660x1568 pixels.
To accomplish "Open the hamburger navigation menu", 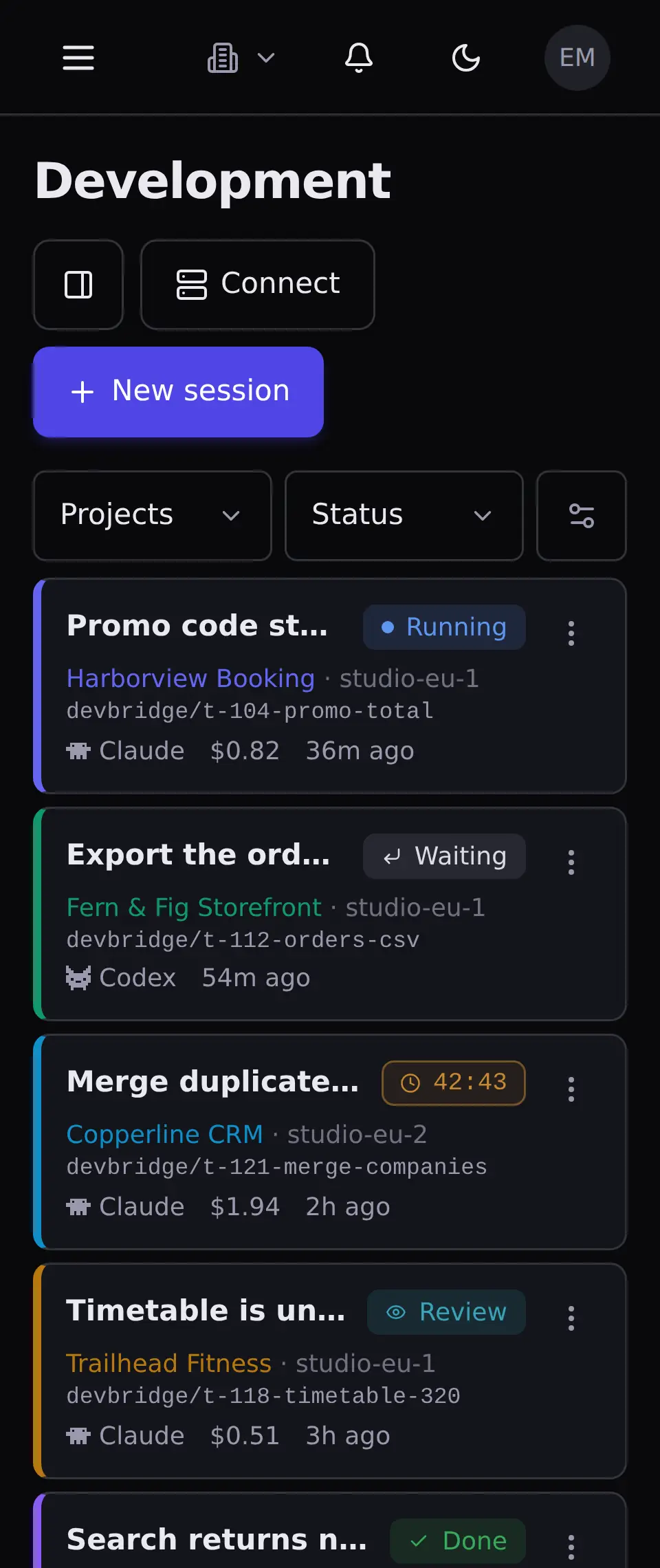I will (x=78, y=58).
